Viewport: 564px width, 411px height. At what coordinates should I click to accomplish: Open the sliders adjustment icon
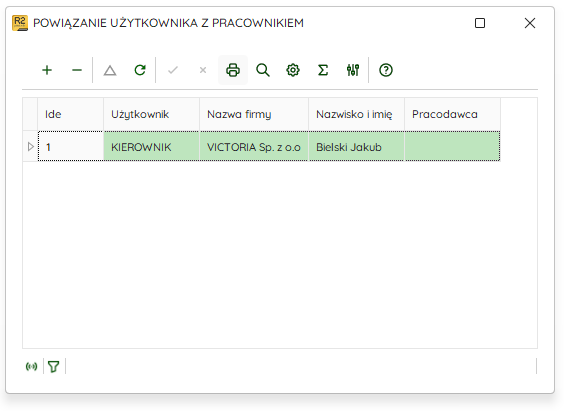pos(353,70)
